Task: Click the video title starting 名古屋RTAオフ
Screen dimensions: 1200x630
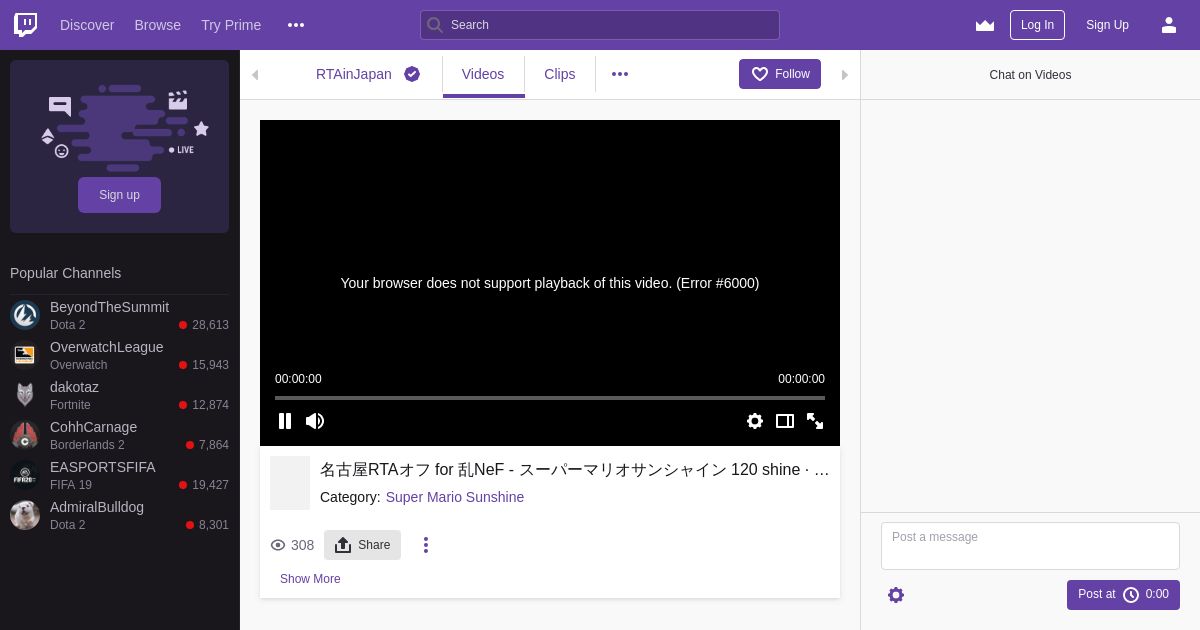Action: point(575,470)
